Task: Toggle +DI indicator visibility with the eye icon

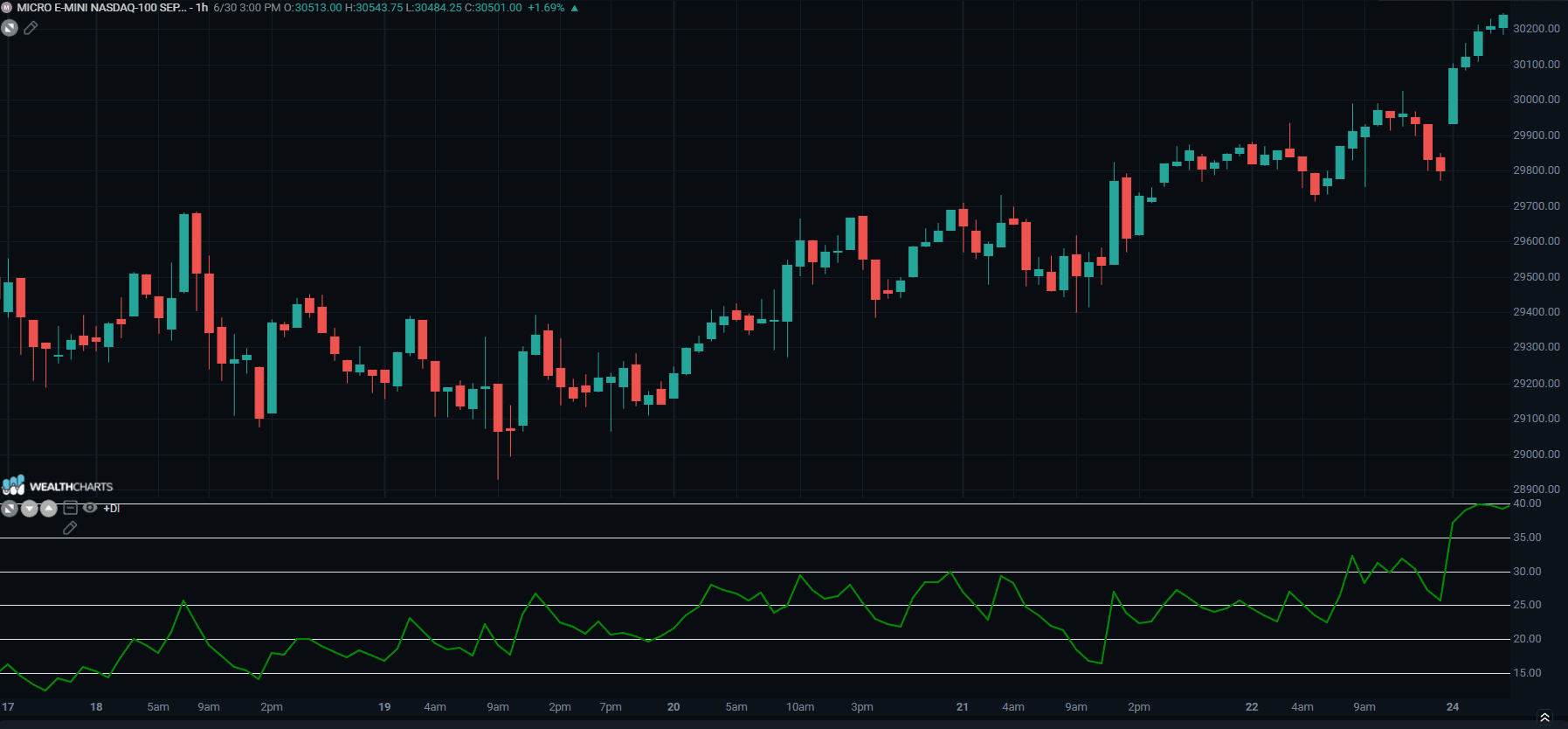Action: coord(90,508)
